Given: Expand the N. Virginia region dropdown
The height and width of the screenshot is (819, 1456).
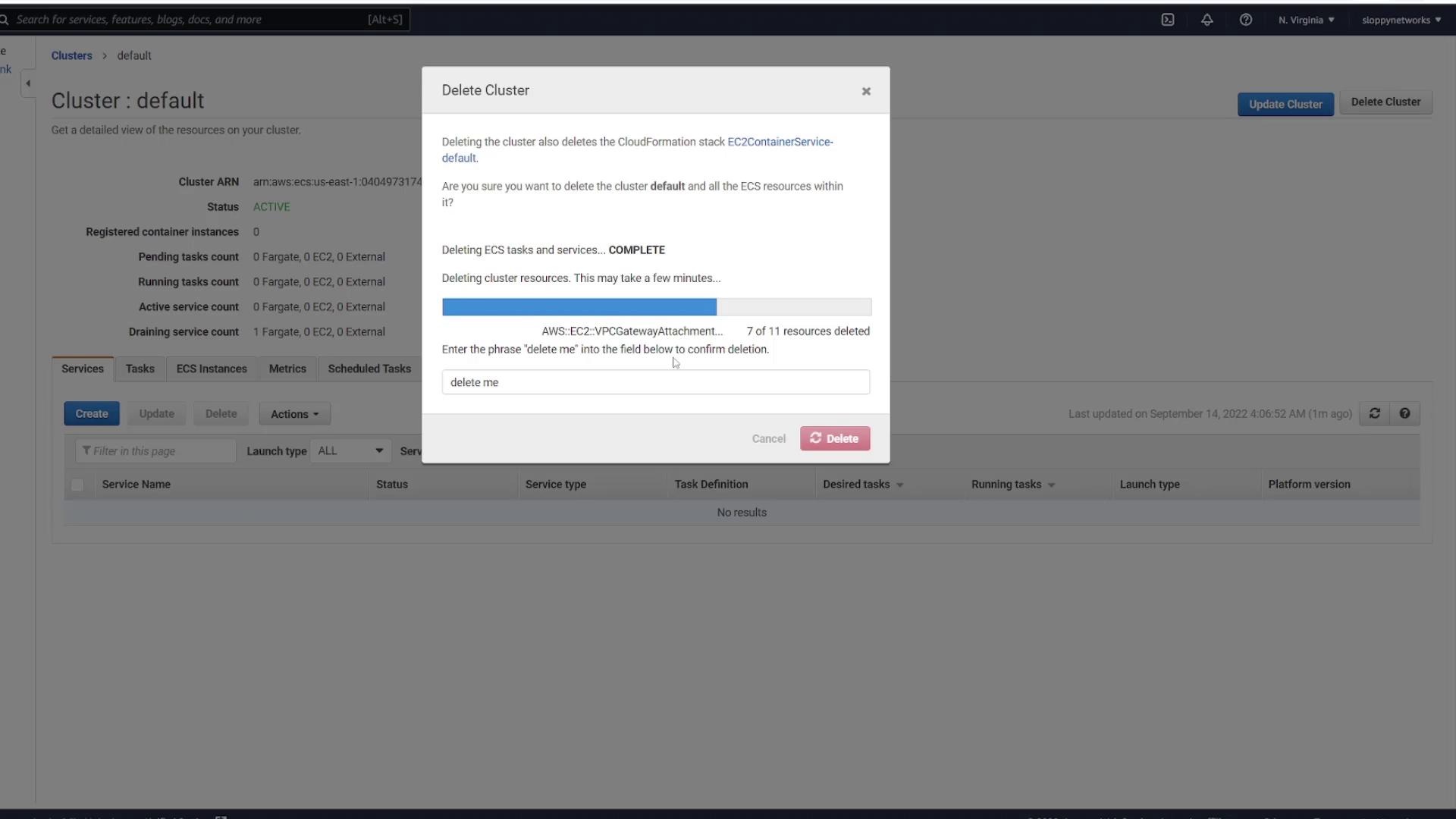Looking at the screenshot, I should tap(1306, 20).
